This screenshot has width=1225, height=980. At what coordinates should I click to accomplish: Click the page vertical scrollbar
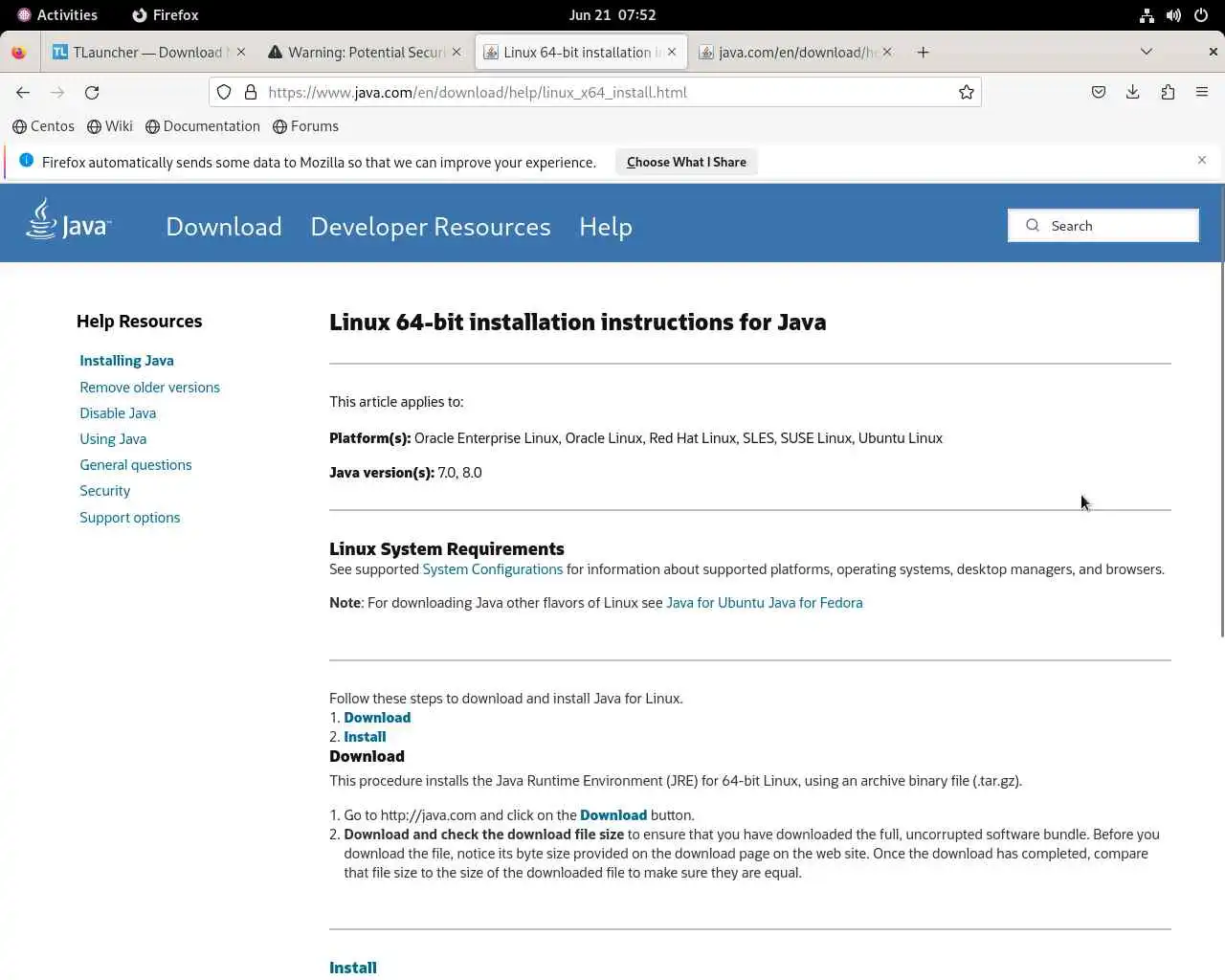tap(1221, 412)
